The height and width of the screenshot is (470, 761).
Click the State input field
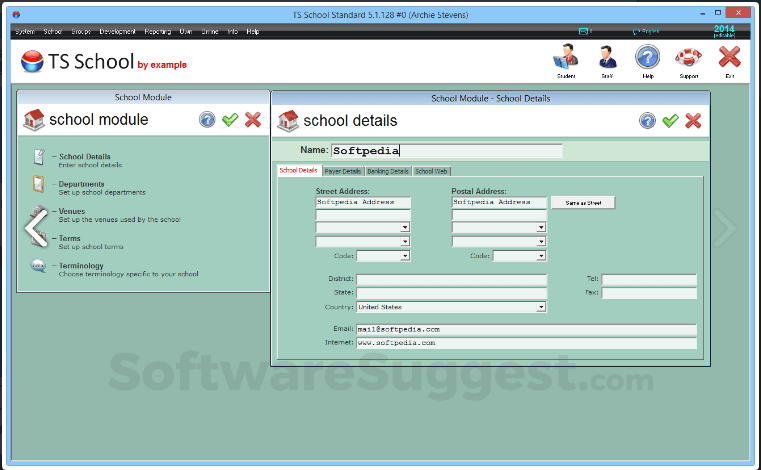pyautogui.click(x=451, y=293)
